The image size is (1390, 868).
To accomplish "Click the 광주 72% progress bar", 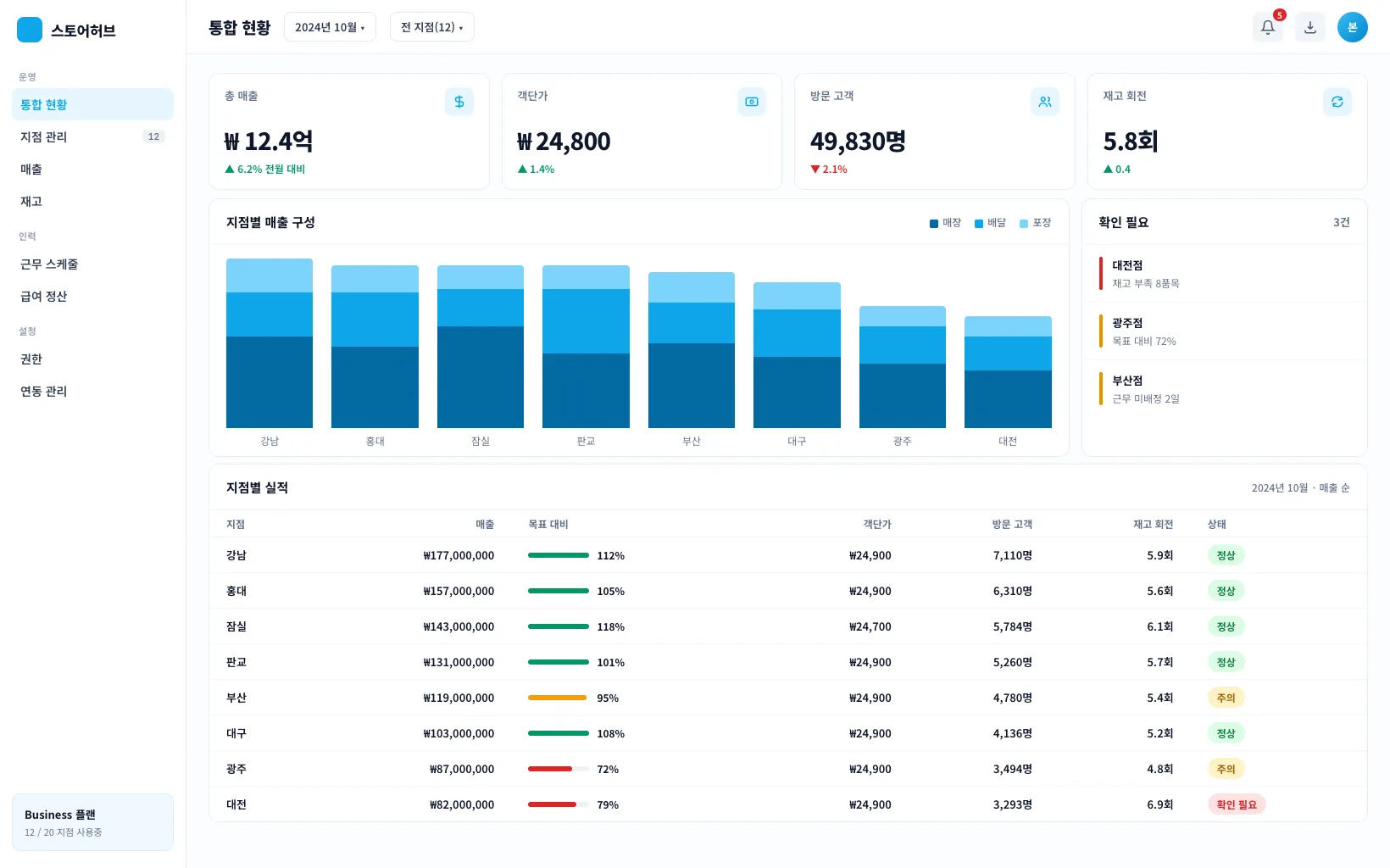I will (558, 769).
